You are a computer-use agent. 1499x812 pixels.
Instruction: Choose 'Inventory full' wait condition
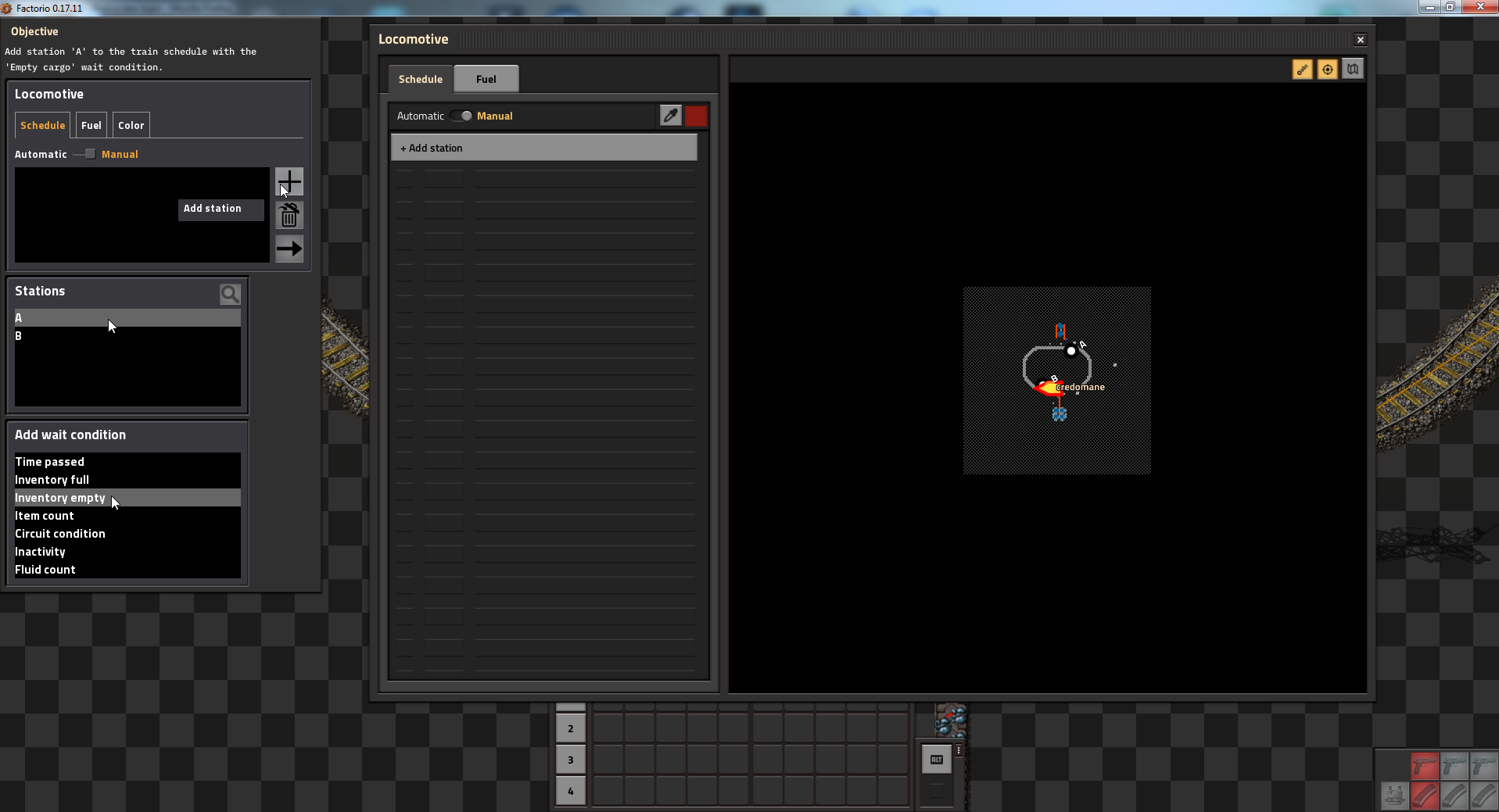[x=127, y=480]
